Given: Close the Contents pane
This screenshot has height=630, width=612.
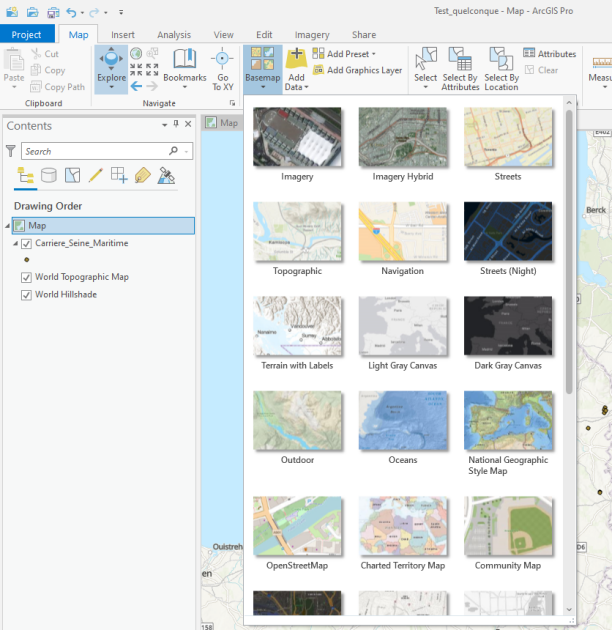Looking at the screenshot, I should pos(188,124).
